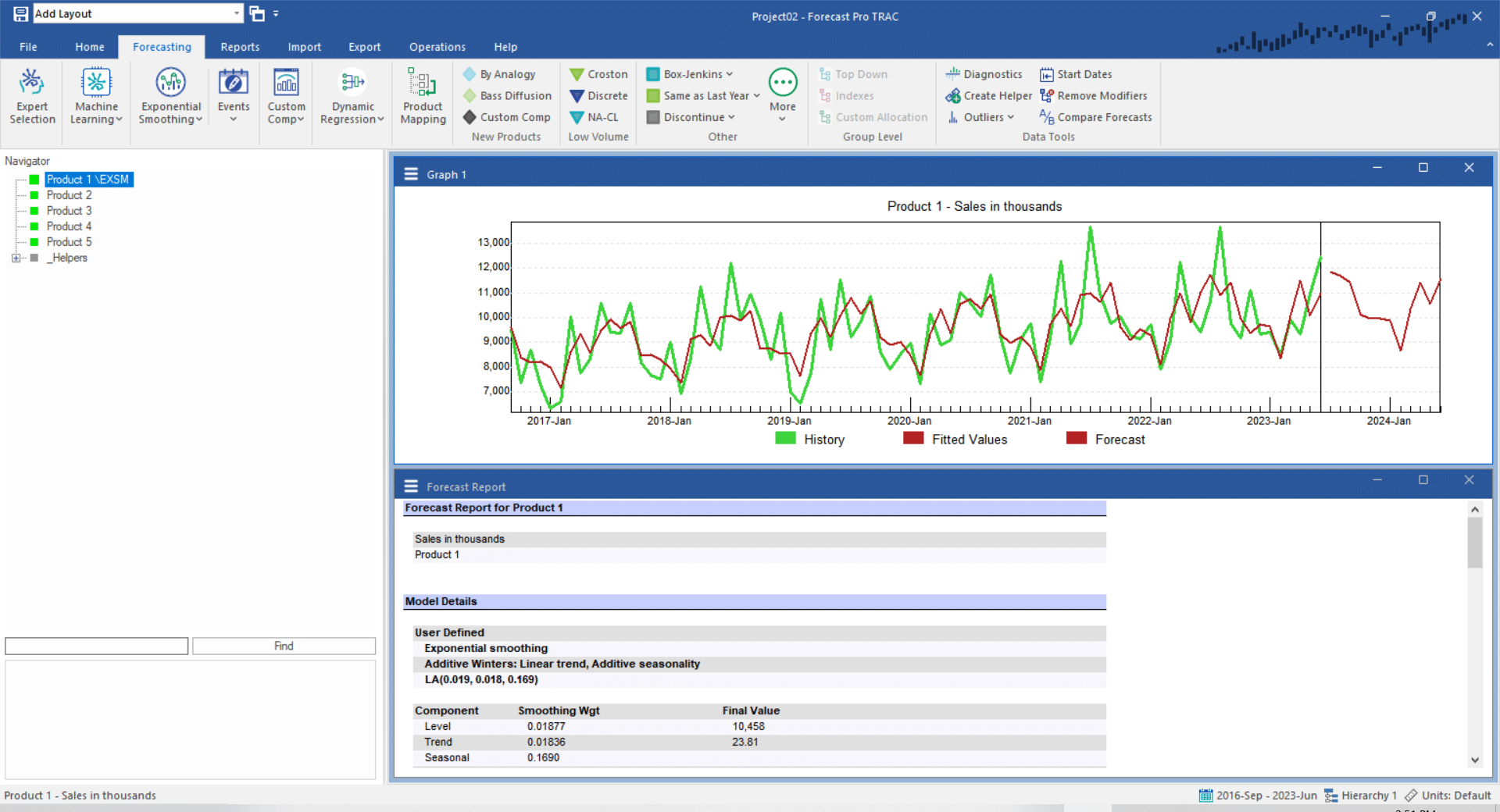This screenshot has height=812, width=1500.
Task: Apply NA-CL low volume model
Action: pyautogui.click(x=595, y=117)
